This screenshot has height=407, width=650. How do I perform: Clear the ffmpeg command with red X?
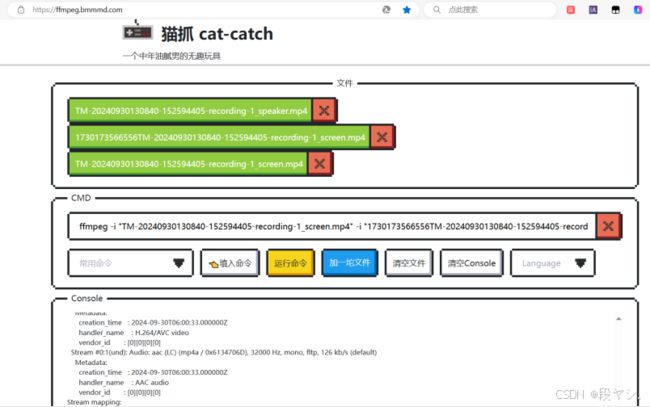click(608, 226)
